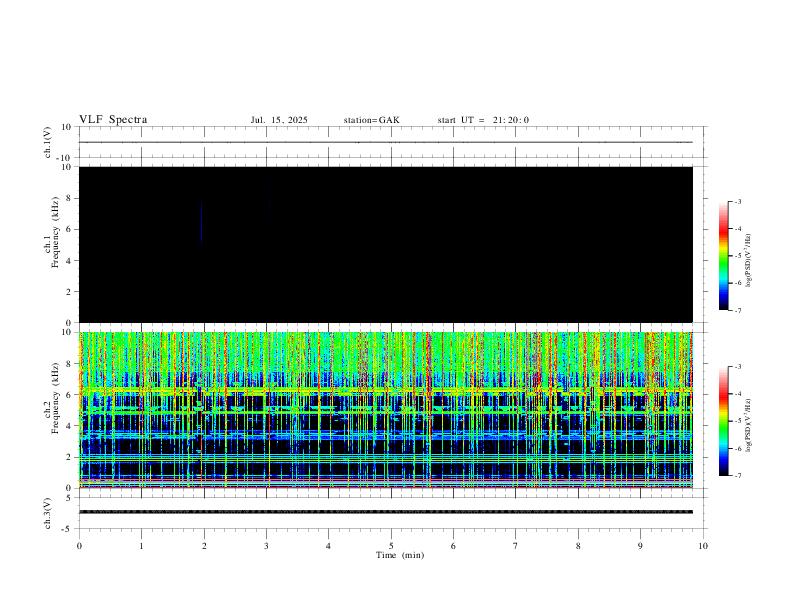Click the time axis tick label "5"
The height and width of the screenshot is (612, 792).
click(x=391, y=546)
